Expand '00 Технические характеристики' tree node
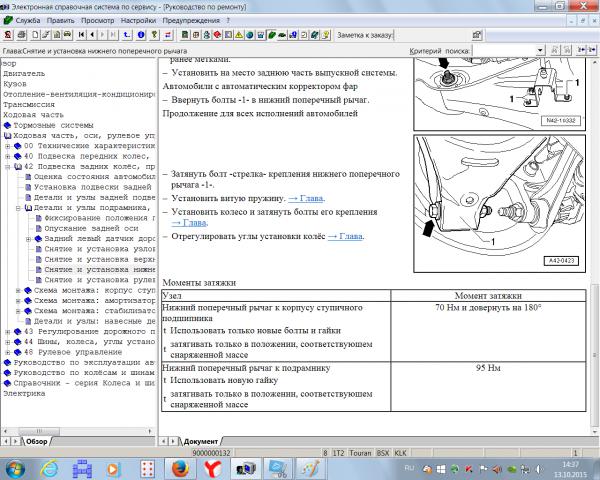 click(7, 146)
